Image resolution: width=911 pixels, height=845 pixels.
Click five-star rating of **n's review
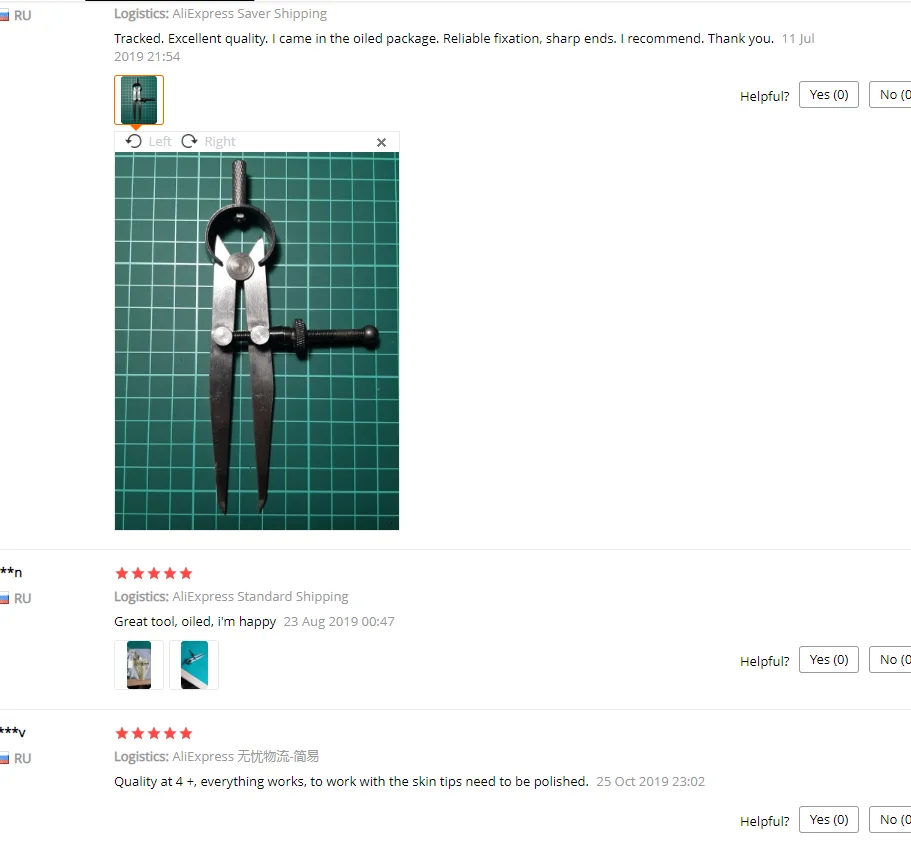[x=154, y=574]
